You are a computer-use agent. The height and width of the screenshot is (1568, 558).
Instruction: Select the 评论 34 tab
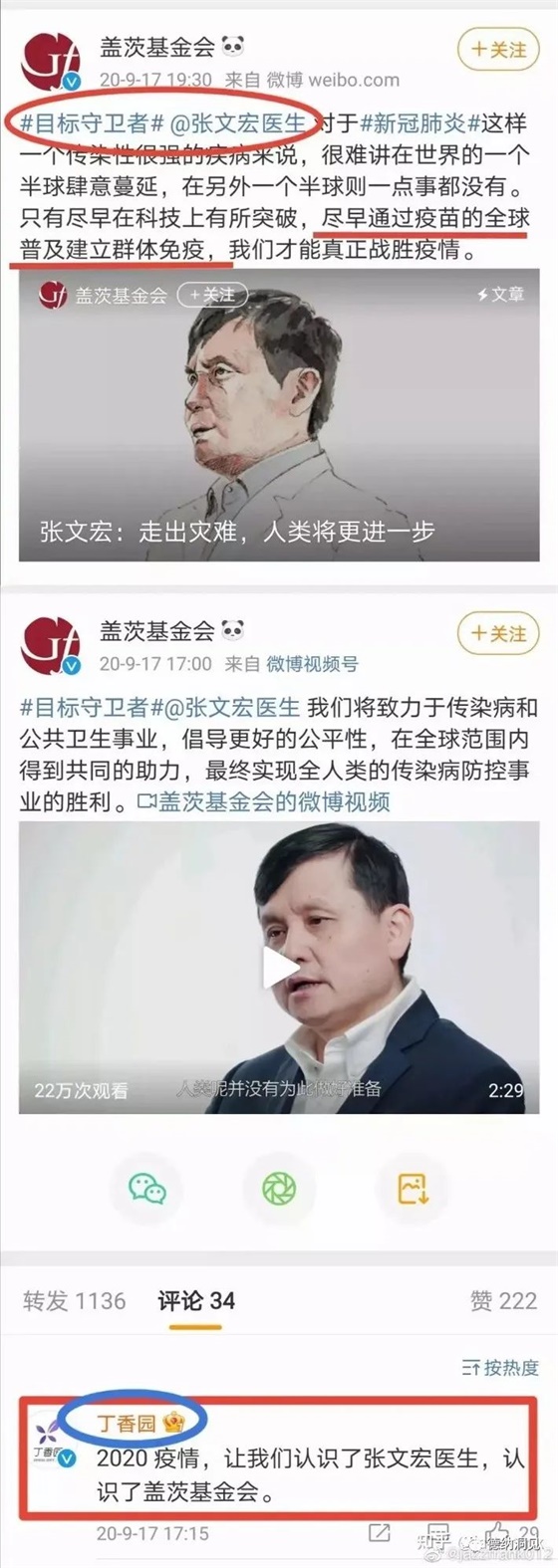pos(196,1300)
